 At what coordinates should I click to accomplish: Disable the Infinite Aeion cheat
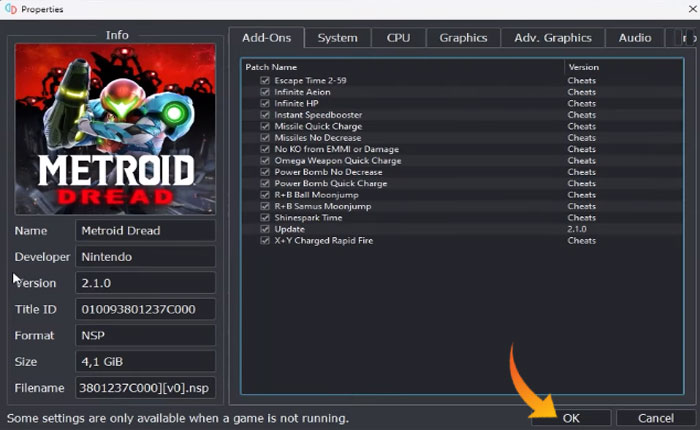pos(265,92)
